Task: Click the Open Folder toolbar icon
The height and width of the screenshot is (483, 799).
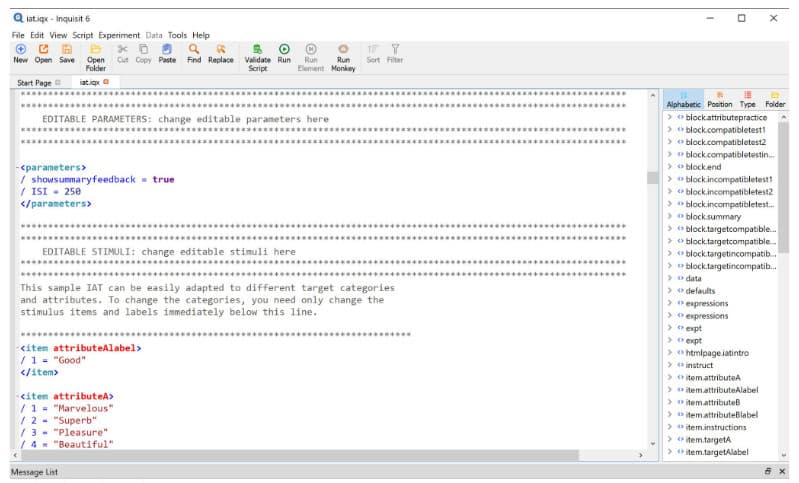Action: tap(95, 49)
